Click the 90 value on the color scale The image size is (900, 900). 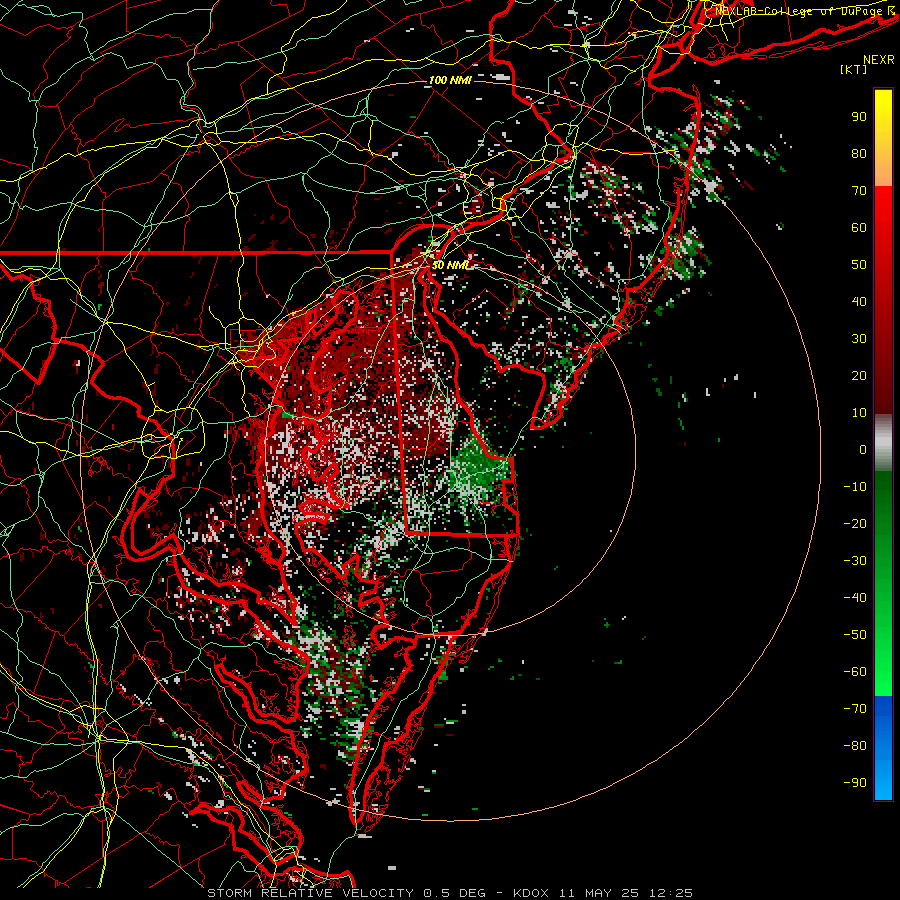859,117
